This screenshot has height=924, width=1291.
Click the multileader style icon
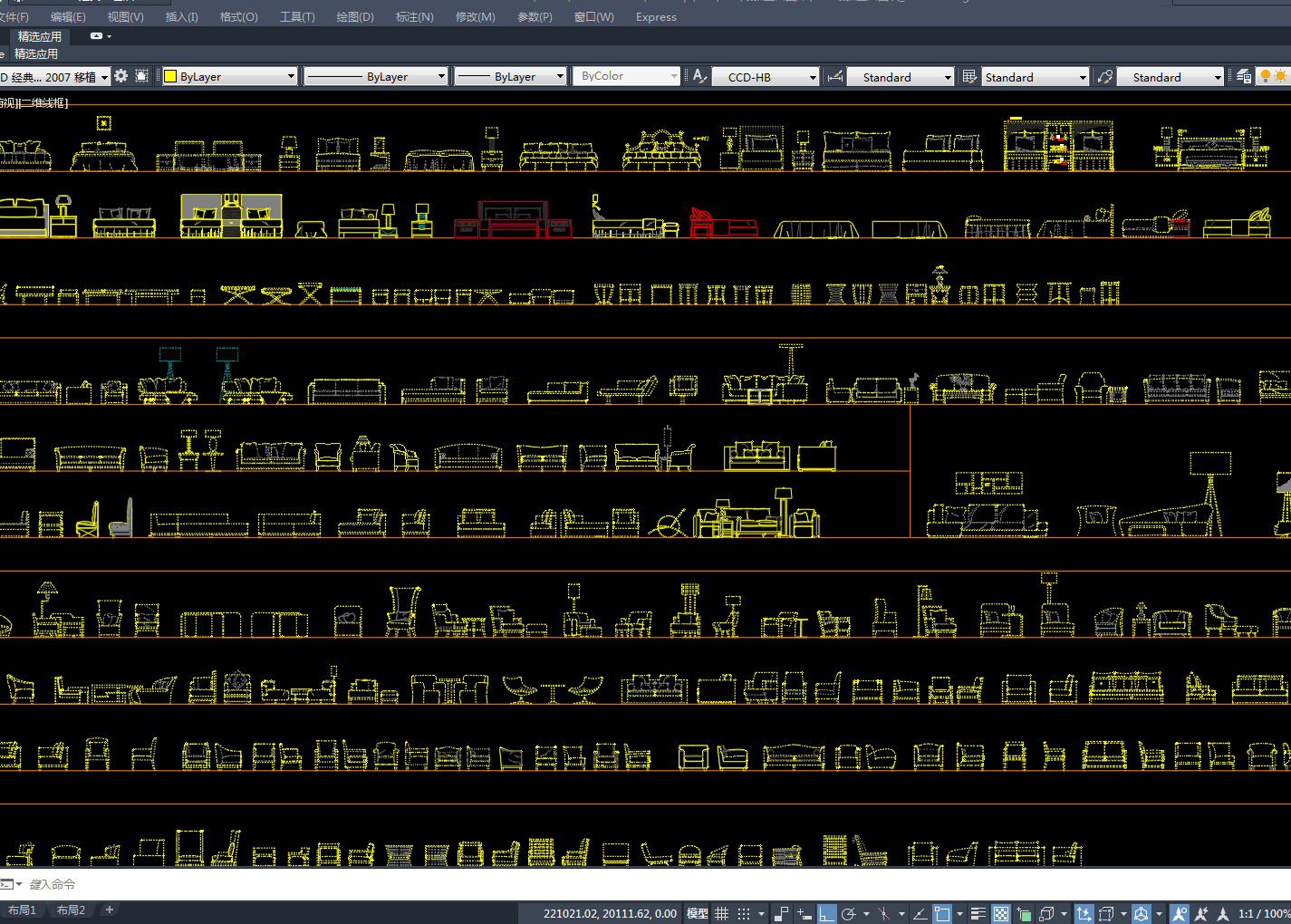pyautogui.click(x=1104, y=77)
